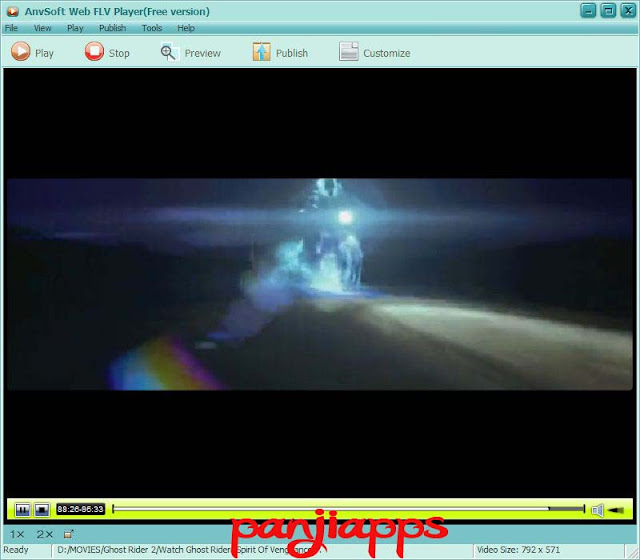640x560 pixels.
Task: Open the Play menu
Action: [x=75, y=28]
